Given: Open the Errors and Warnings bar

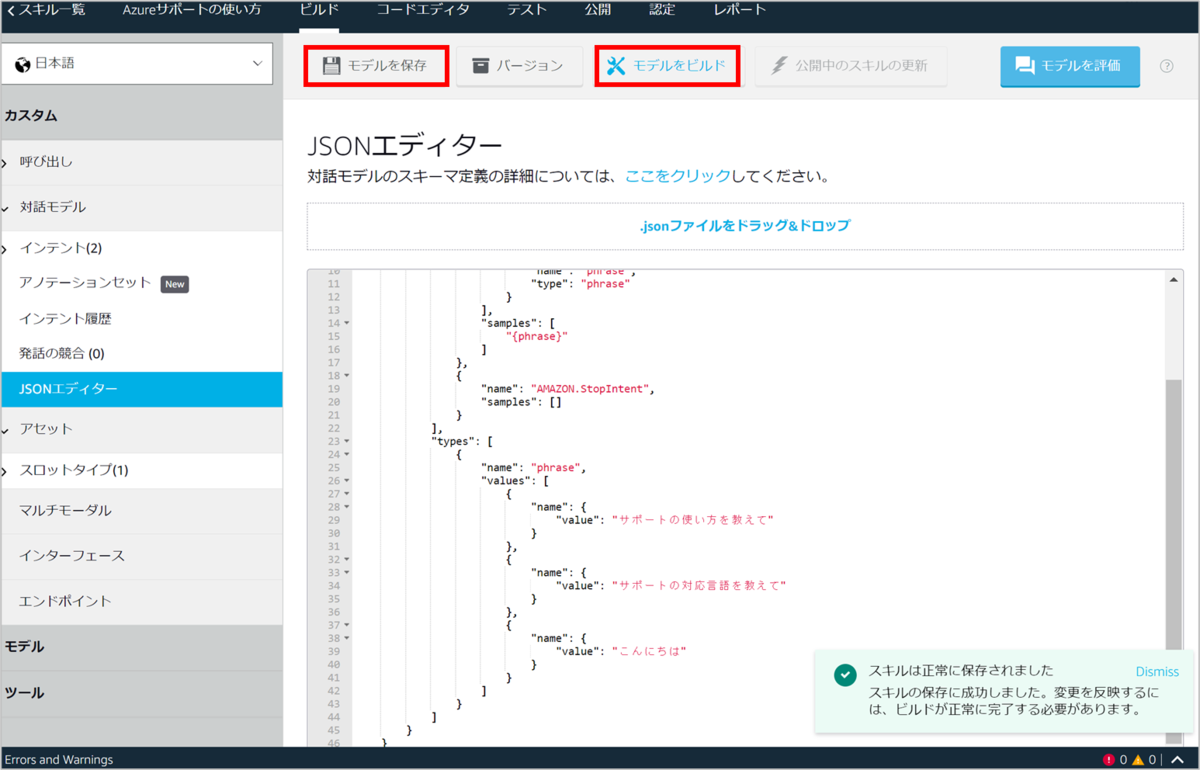Looking at the screenshot, I should [x=59, y=760].
